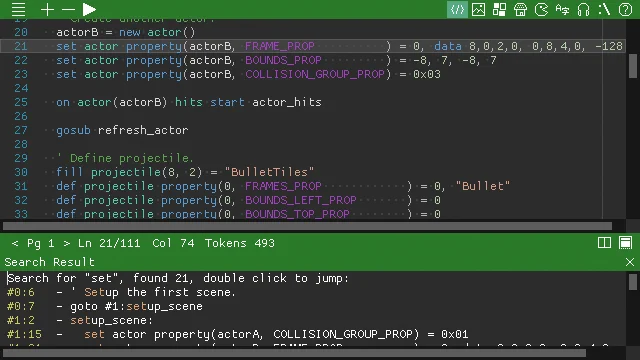Click the search results horizontal scrollbar

[x=294, y=353]
